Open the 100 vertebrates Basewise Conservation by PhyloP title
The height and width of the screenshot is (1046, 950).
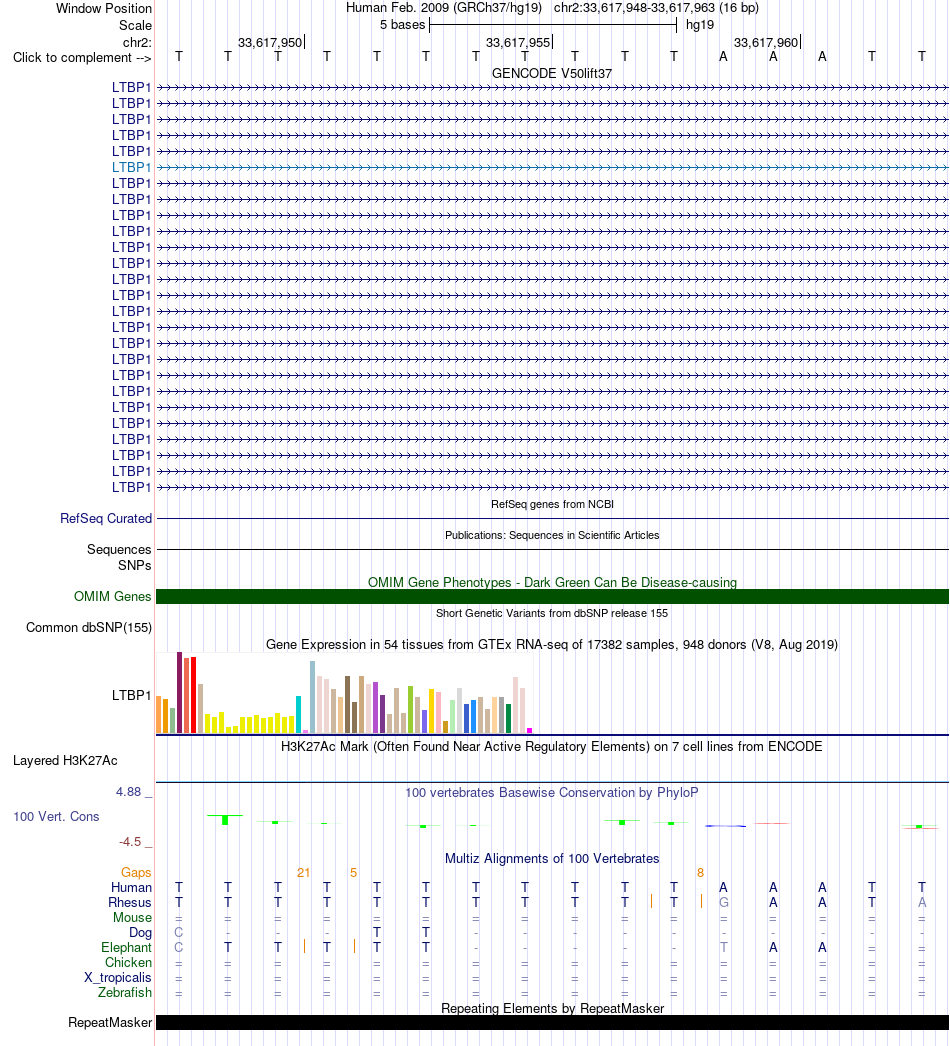[x=552, y=793]
